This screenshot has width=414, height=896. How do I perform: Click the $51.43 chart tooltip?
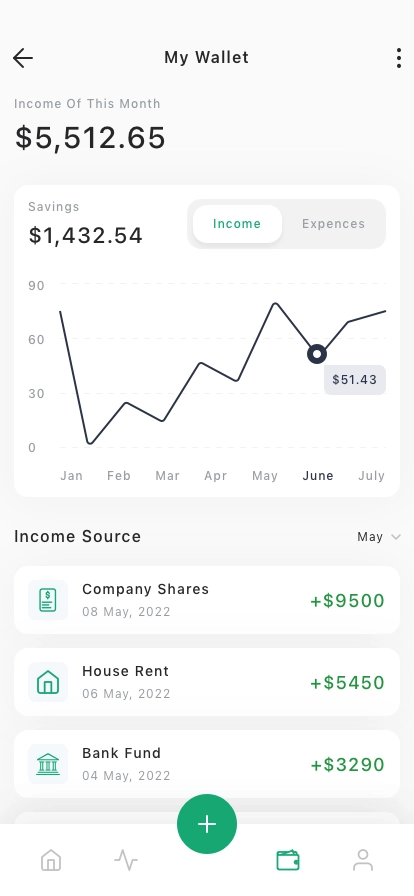355,379
